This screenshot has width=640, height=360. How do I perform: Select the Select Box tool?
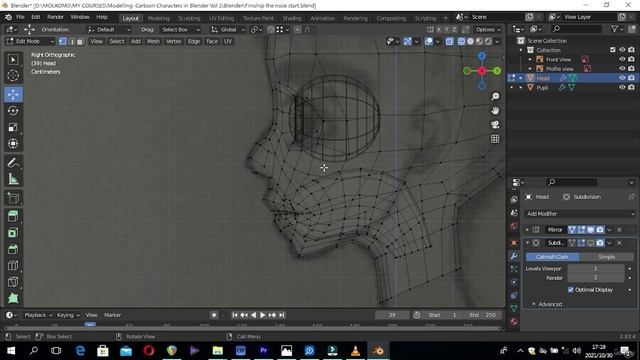pos(13,60)
